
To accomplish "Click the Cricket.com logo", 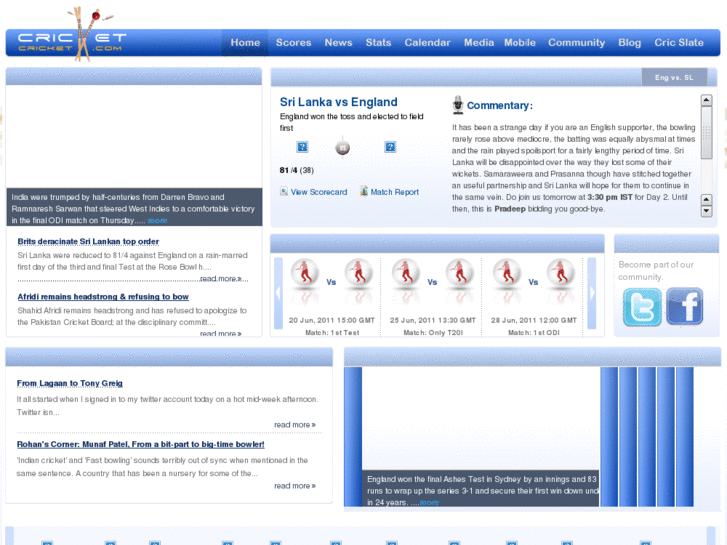I will (72, 35).
